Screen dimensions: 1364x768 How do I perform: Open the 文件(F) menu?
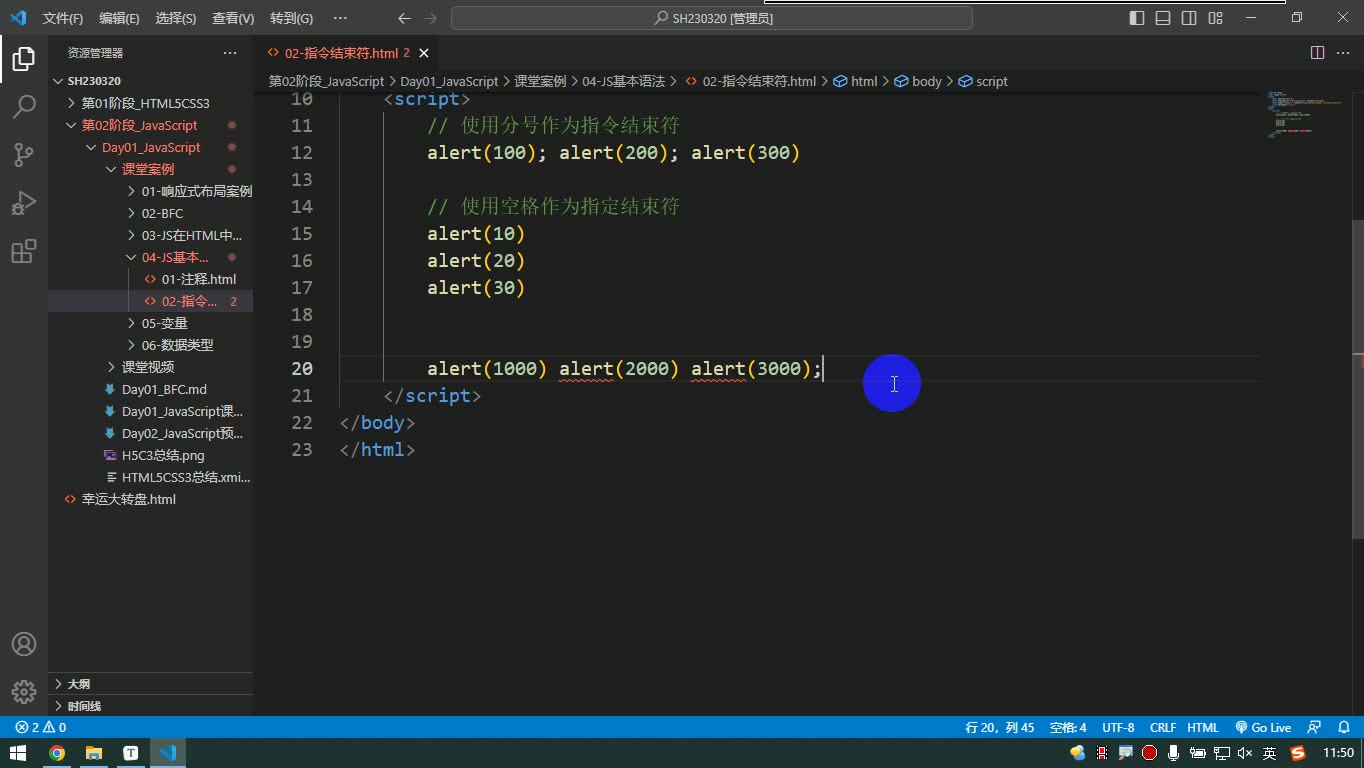pos(63,18)
